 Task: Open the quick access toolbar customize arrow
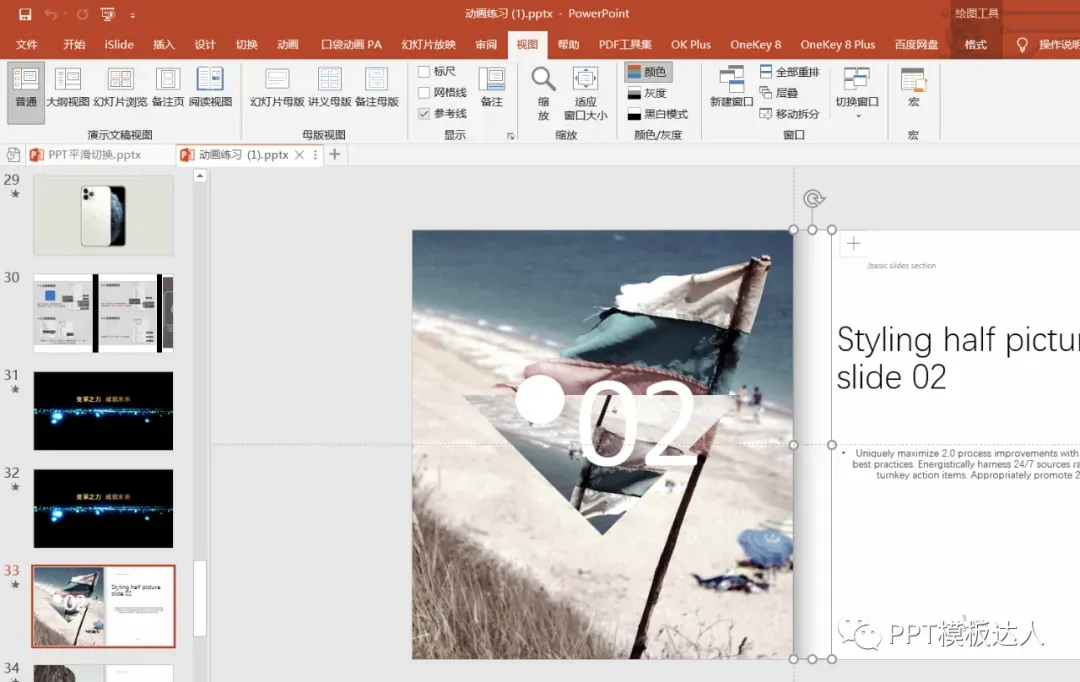tap(132, 14)
